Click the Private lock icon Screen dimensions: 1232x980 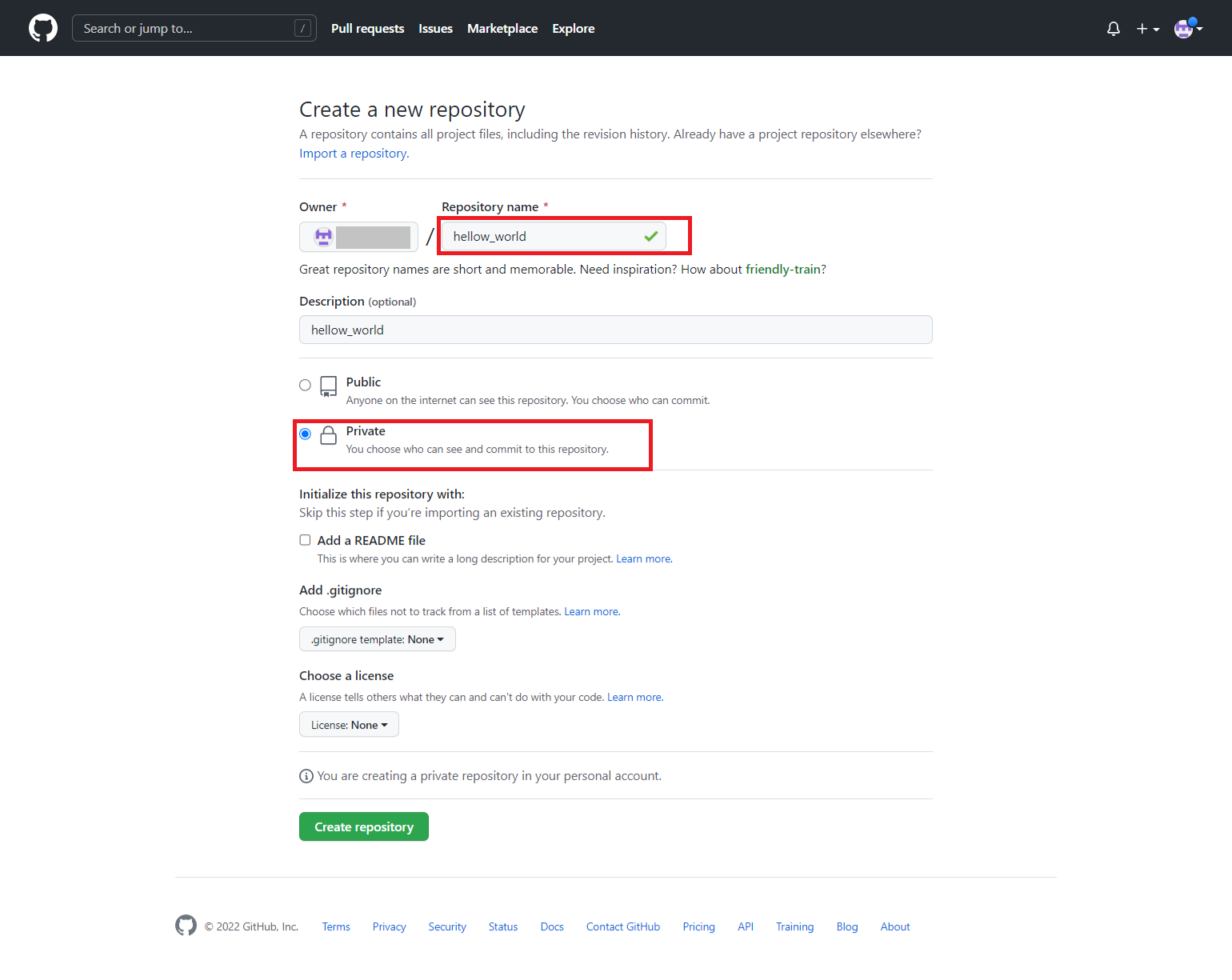pos(328,435)
